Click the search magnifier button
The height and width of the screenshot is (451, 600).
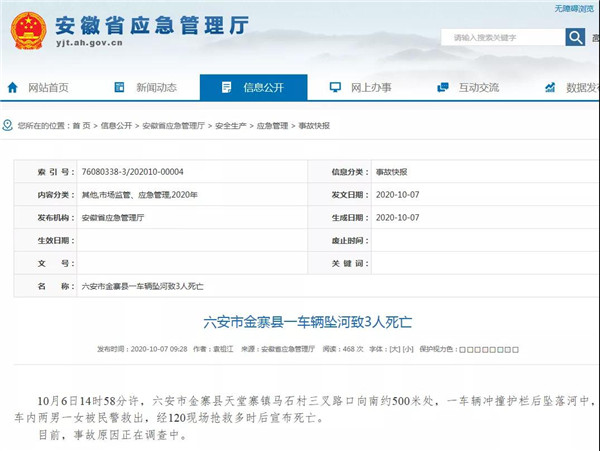575,37
